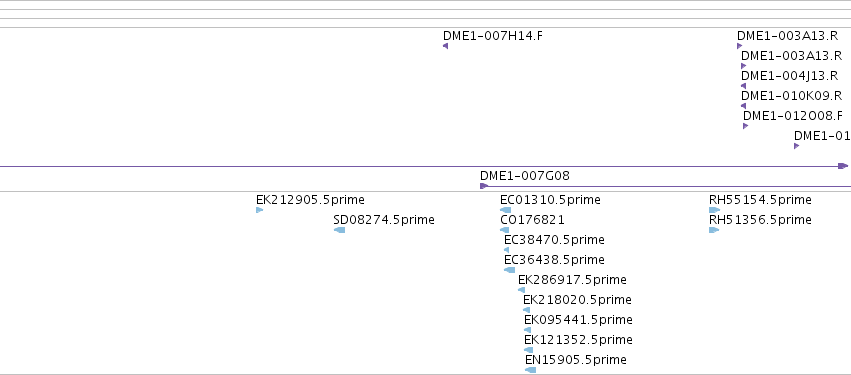Click the DME1-004J13.R feature arrow
Screen dimensions: 851x375
tap(743, 86)
